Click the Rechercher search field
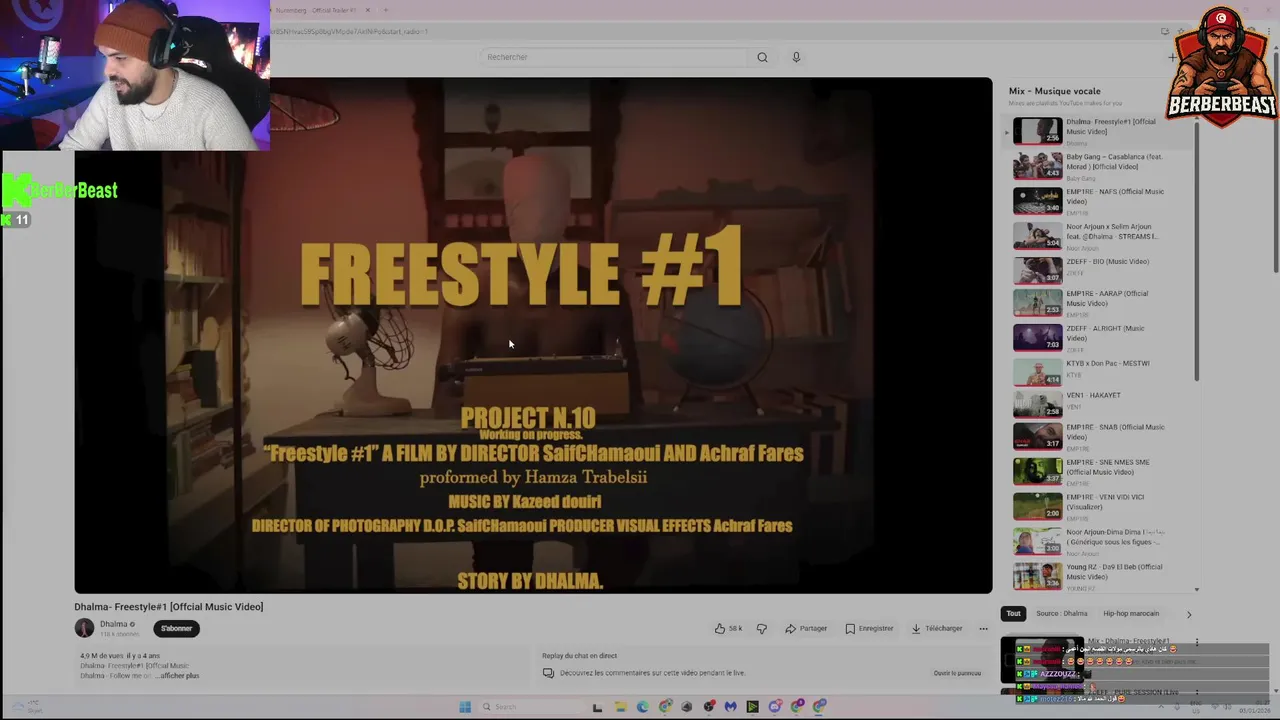This screenshot has width=1280, height=720. [614, 57]
